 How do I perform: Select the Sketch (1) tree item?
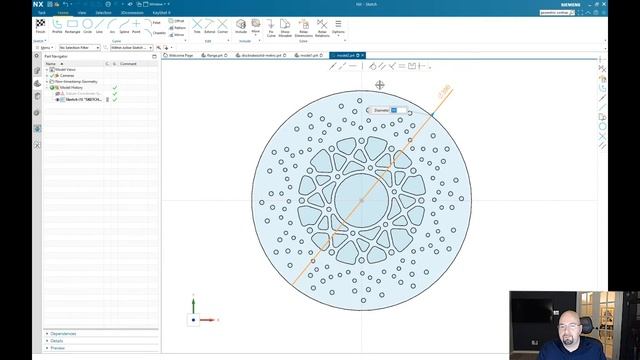(x=83, y=100)
